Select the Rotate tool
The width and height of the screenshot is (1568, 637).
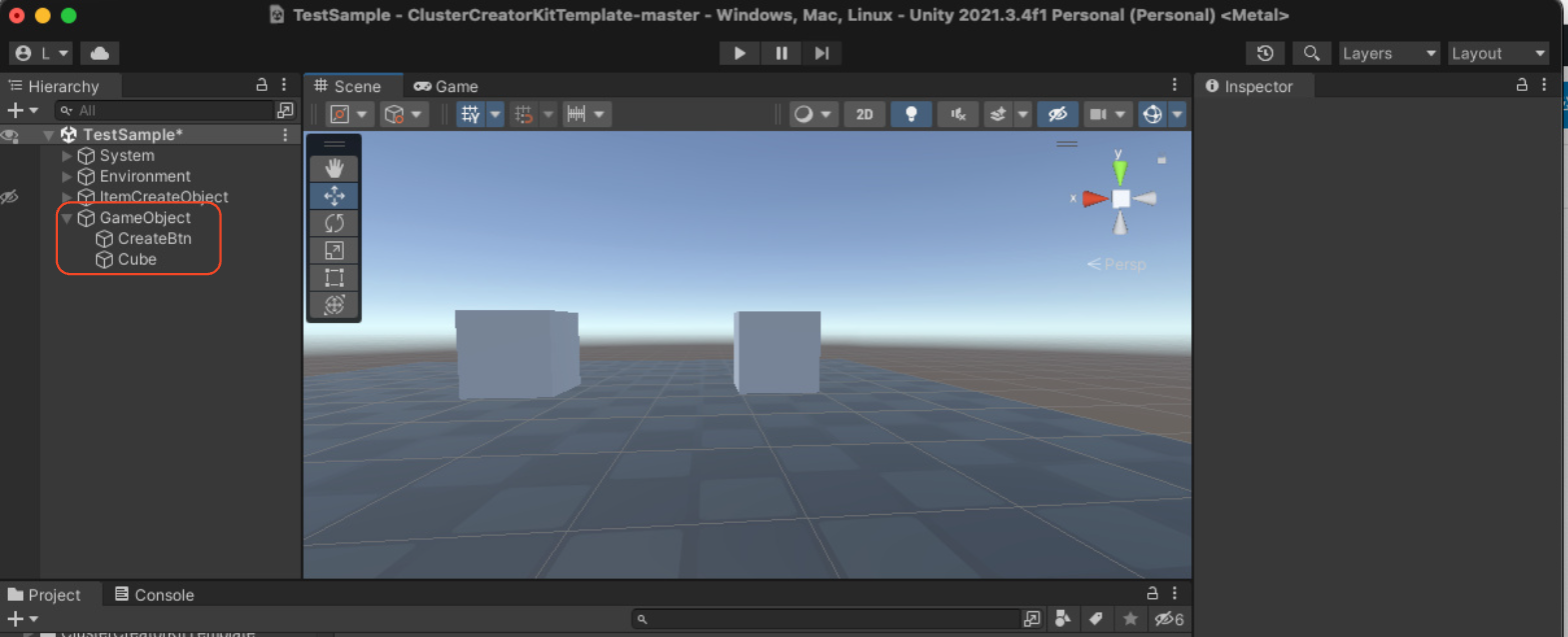click(334, 223)
